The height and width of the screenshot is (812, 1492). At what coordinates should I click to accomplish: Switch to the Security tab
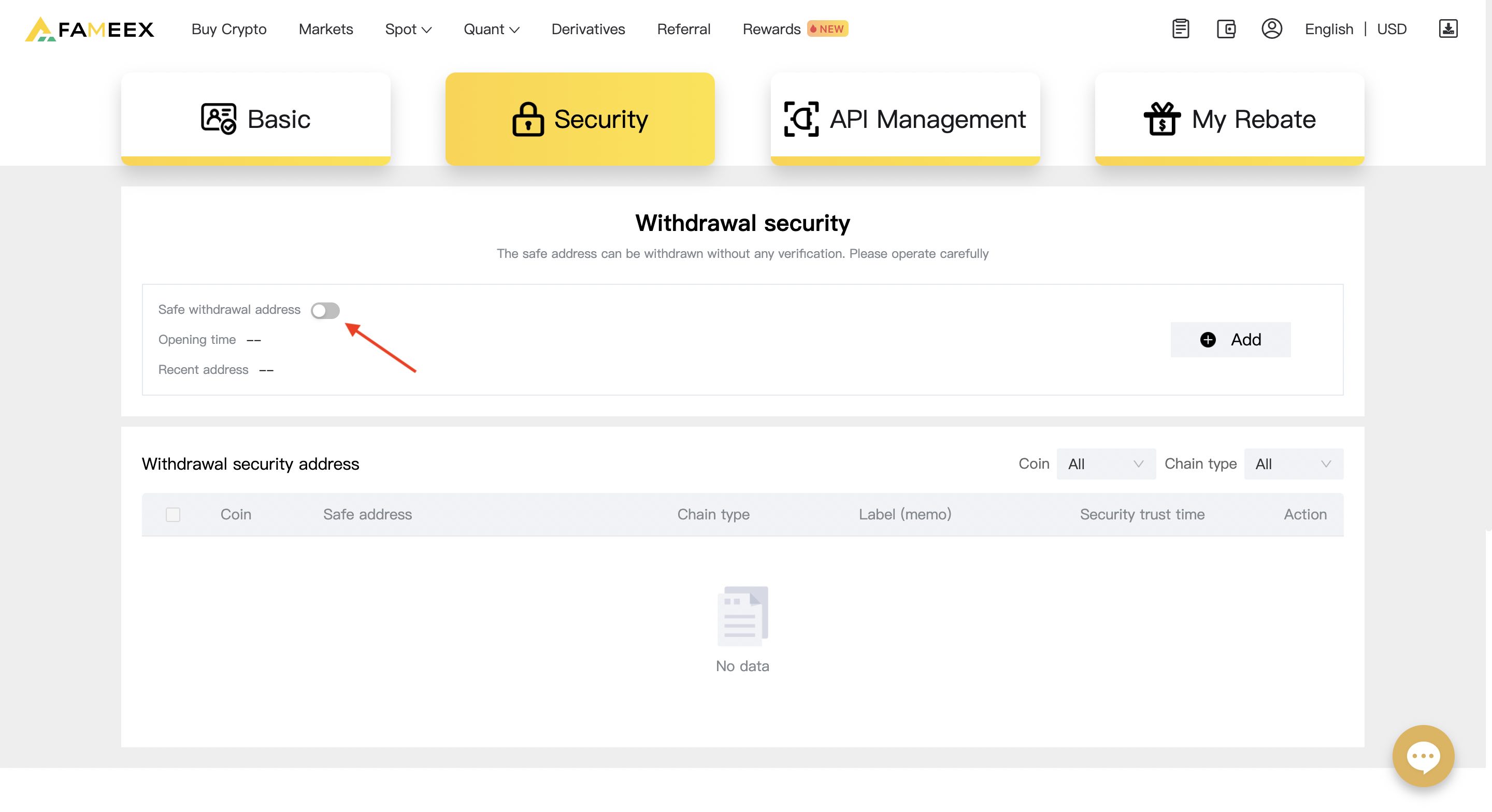tap(580, 119)
